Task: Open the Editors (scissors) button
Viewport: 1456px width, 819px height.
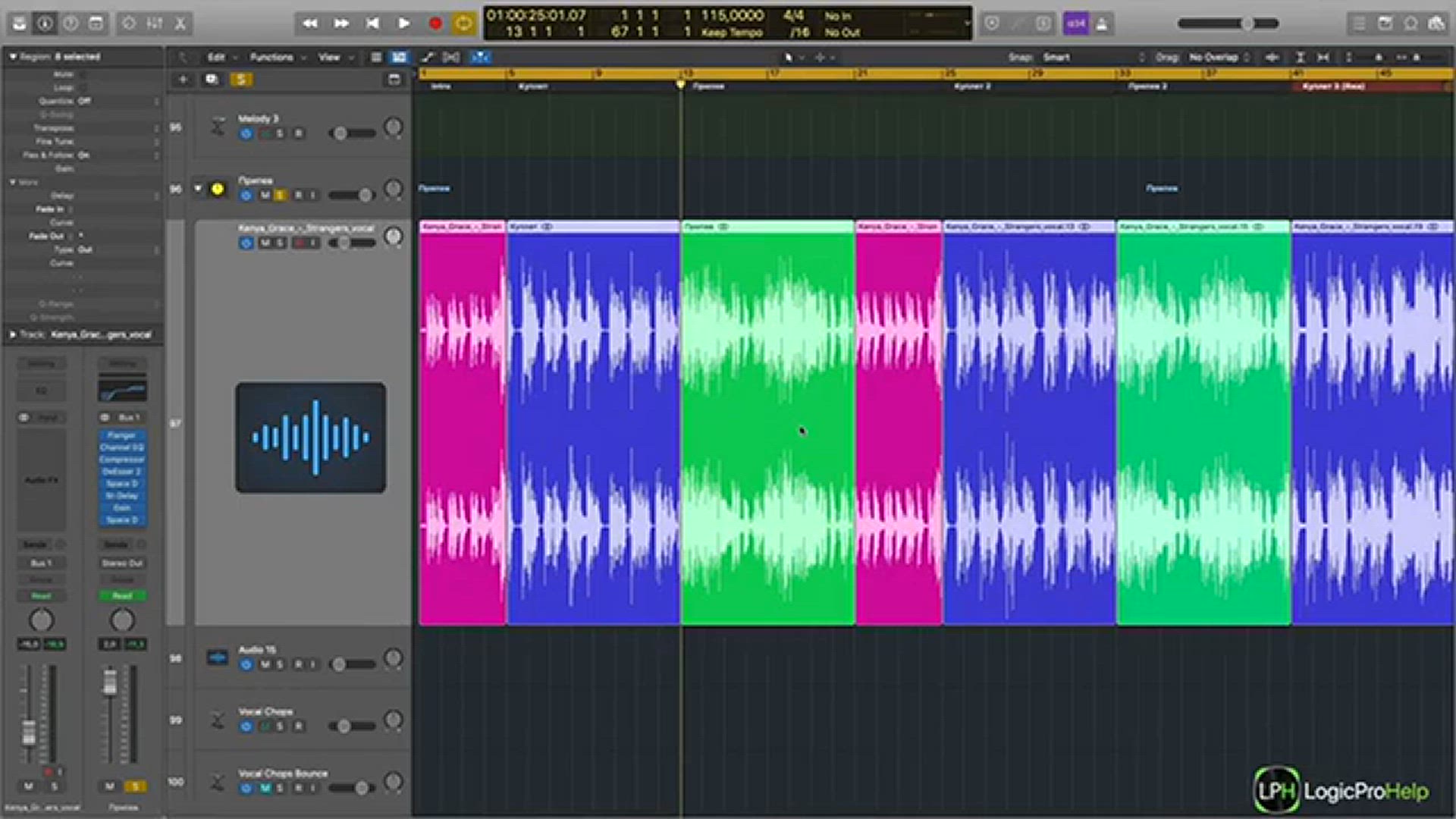Action: (x=180, y=24)
